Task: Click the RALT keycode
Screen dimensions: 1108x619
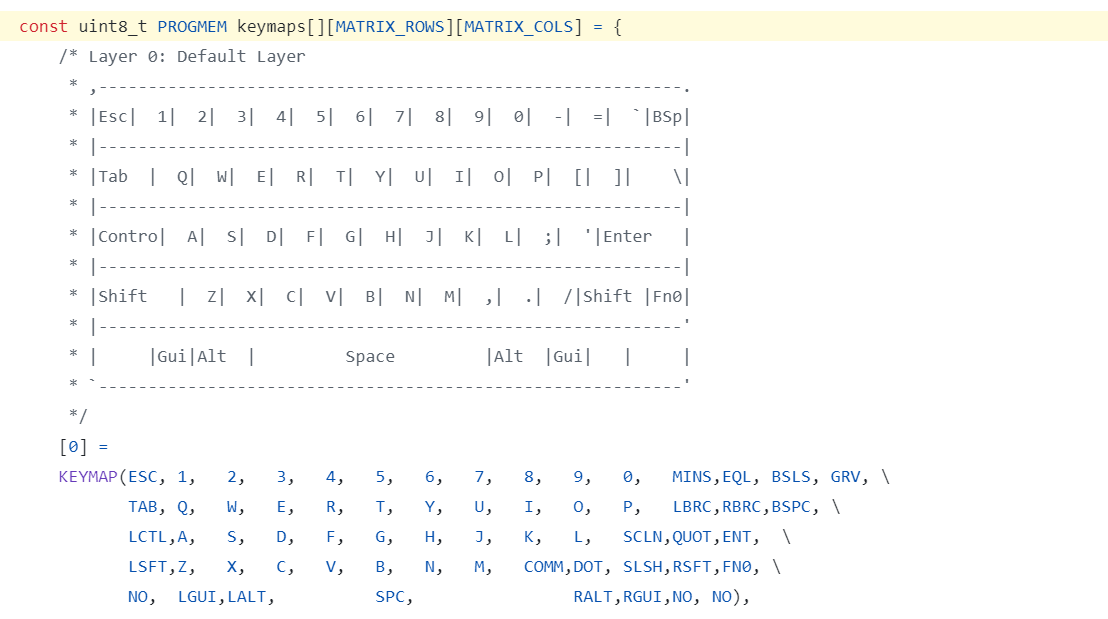Action: [x=593, y=597]
